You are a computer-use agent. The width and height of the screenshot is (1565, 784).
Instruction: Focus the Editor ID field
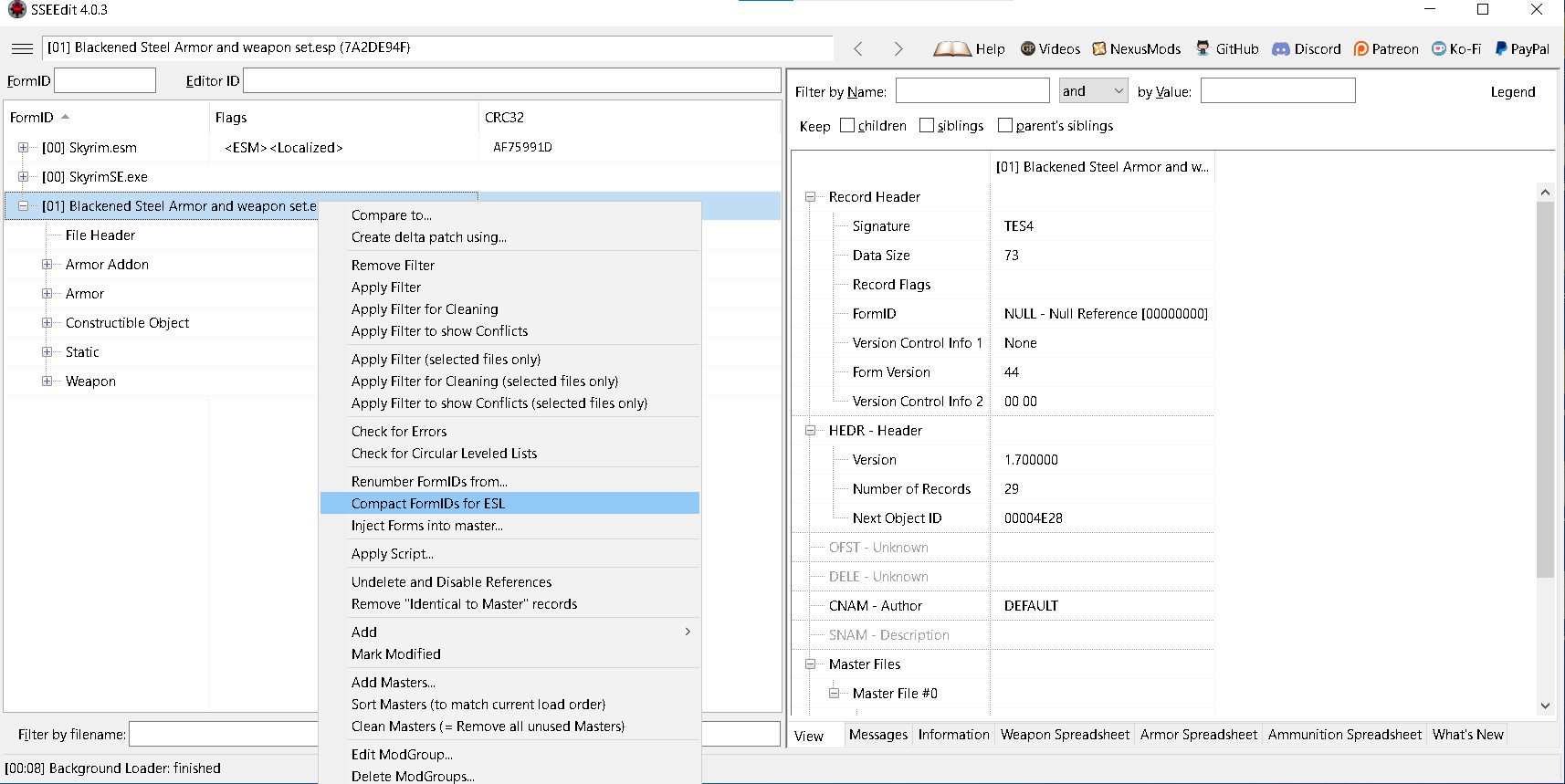[x=511, y=80]
